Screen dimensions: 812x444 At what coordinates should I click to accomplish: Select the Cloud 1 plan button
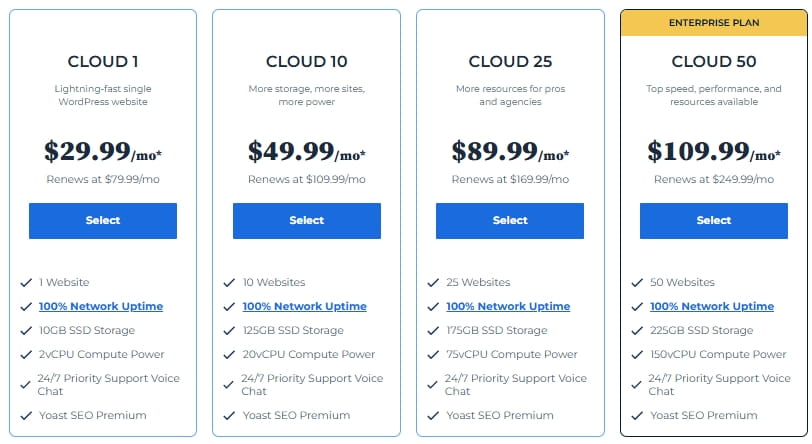(103, 221)
